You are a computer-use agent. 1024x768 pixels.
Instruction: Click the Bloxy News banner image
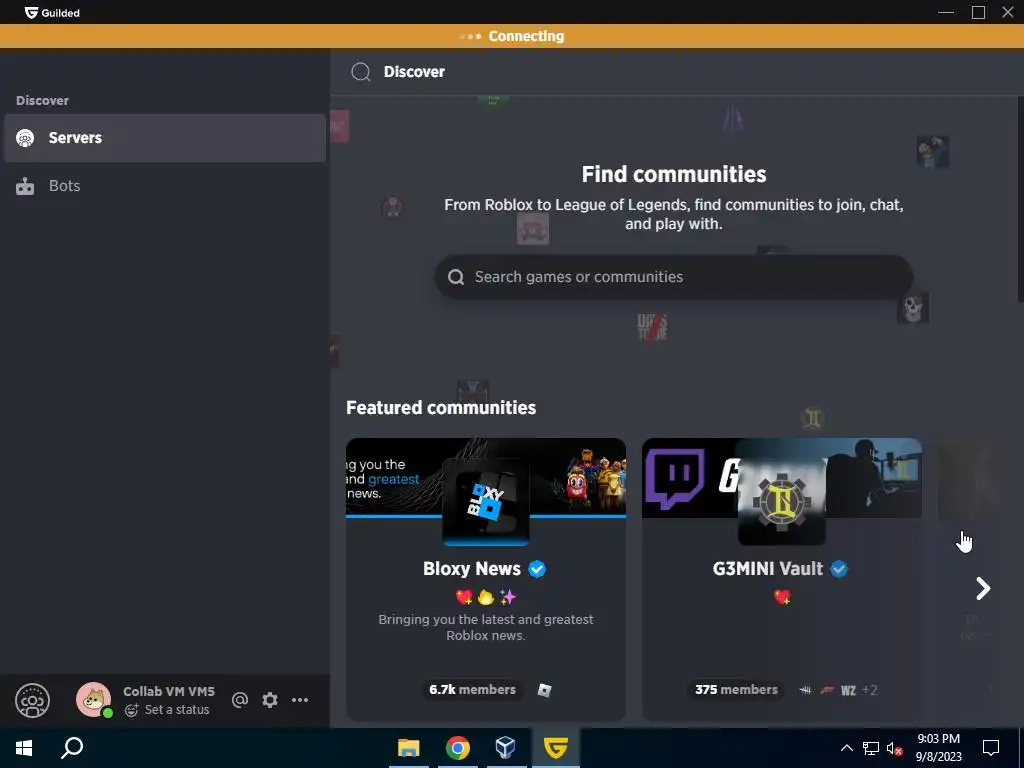[x=486, y=478]
